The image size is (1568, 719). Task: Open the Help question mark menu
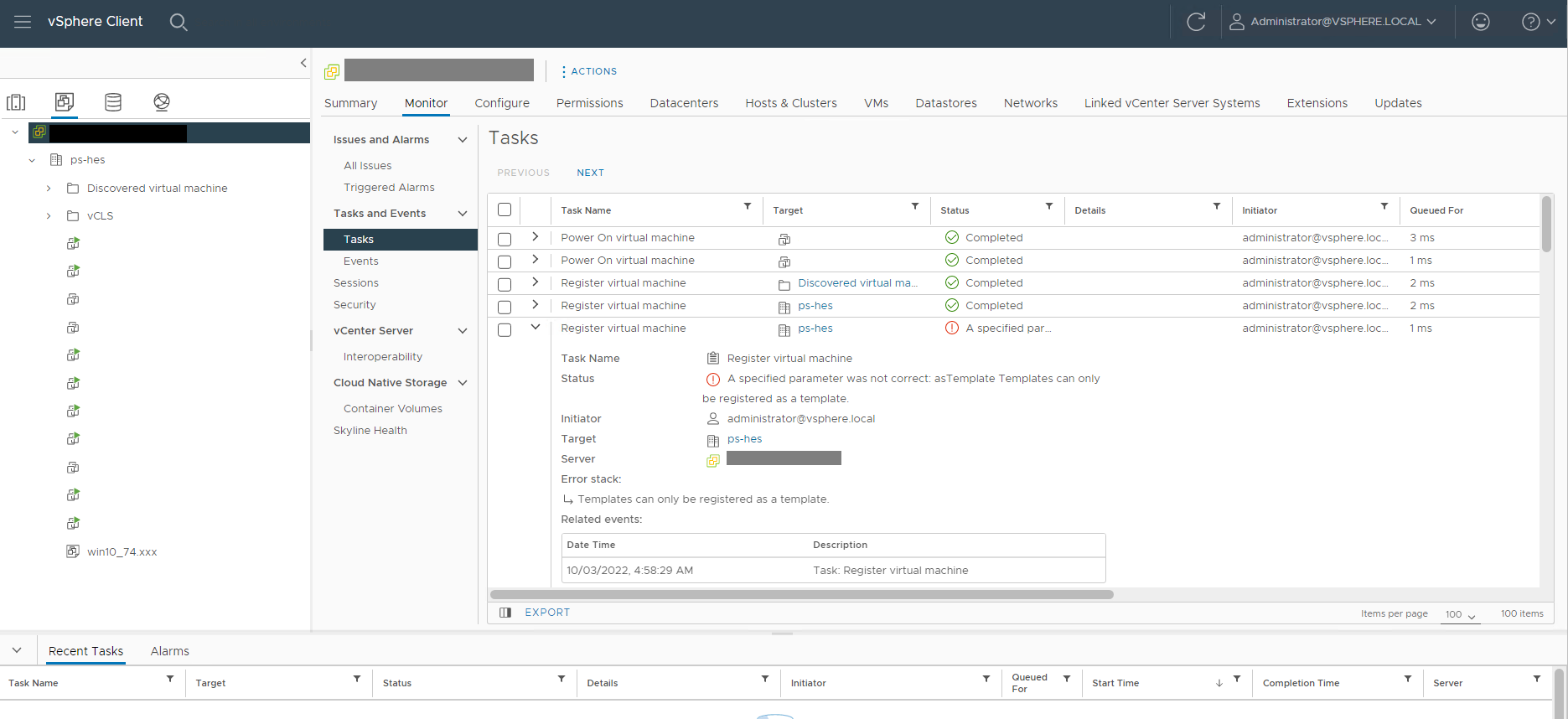tap(1539, 22)
